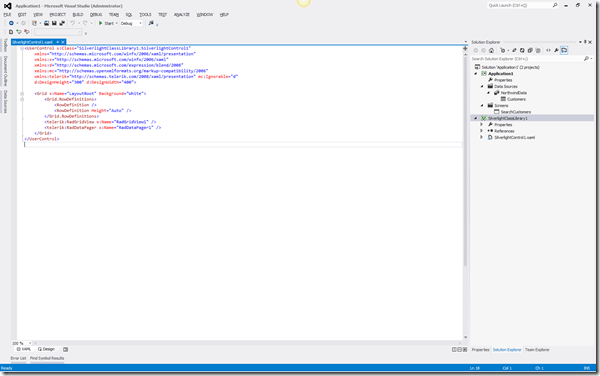The height and width of the screenshot is (376, 600).
Task: Switch to the Team Explorer tab
Action: click(x=537, y=350)
